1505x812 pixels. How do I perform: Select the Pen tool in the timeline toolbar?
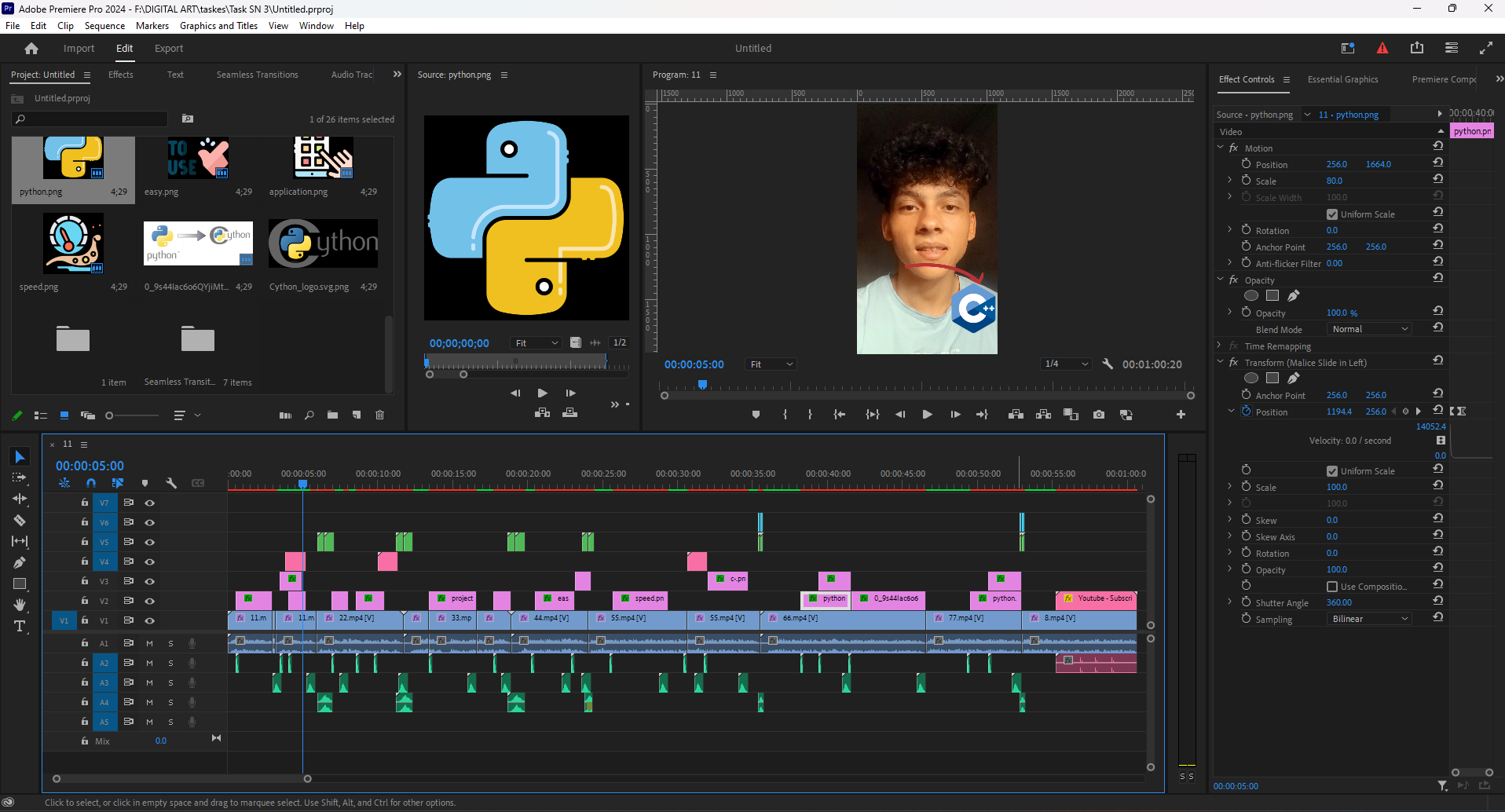click(20, 562)
